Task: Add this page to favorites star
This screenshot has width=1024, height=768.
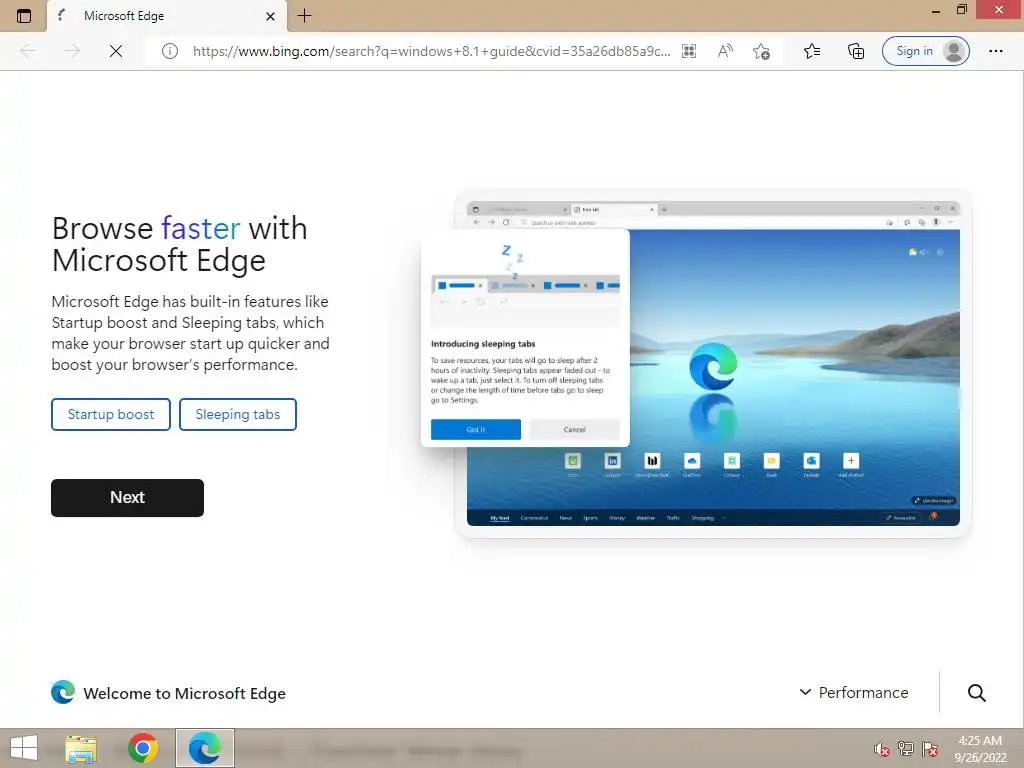Action: click(x=761, y=51)
